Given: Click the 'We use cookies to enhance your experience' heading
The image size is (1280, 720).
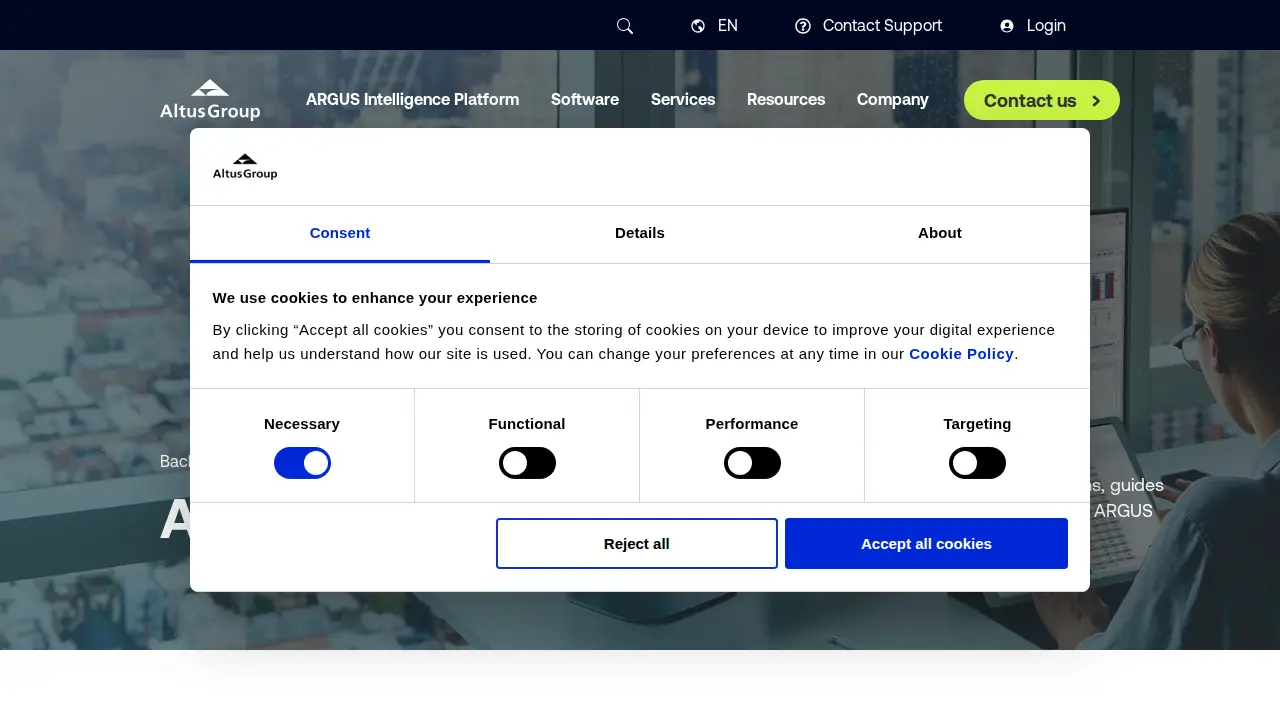Looking at the screenshot, I should [375, 298].
